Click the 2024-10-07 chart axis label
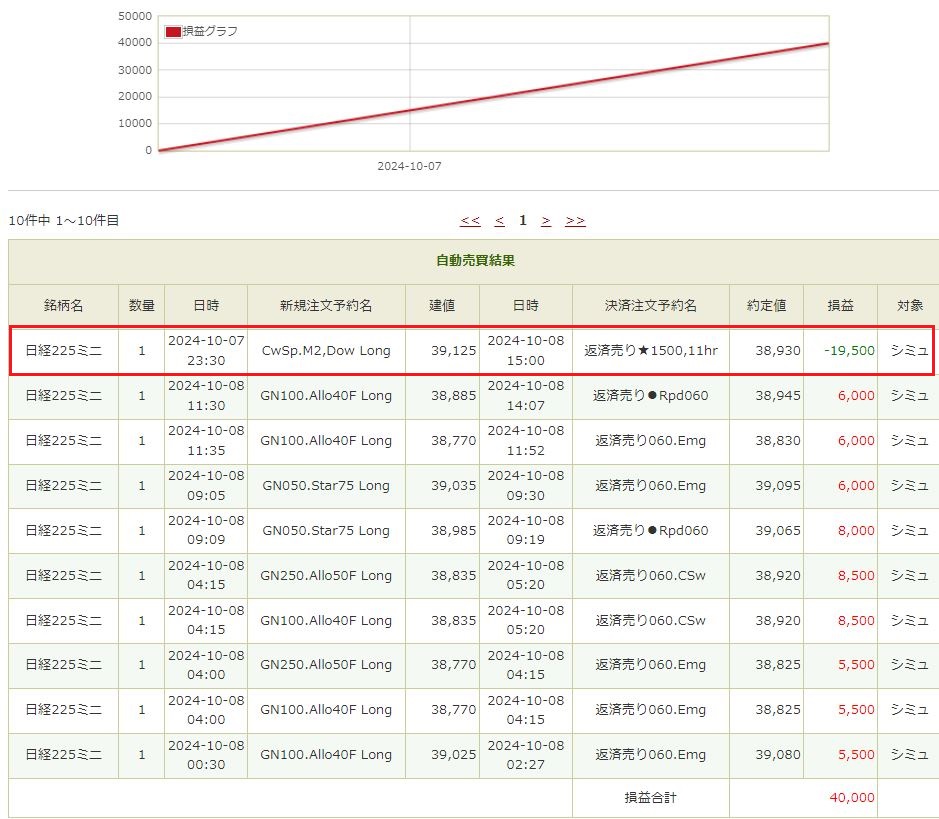Viewport: 939px width, 819px height. click(x=409, y=166)
